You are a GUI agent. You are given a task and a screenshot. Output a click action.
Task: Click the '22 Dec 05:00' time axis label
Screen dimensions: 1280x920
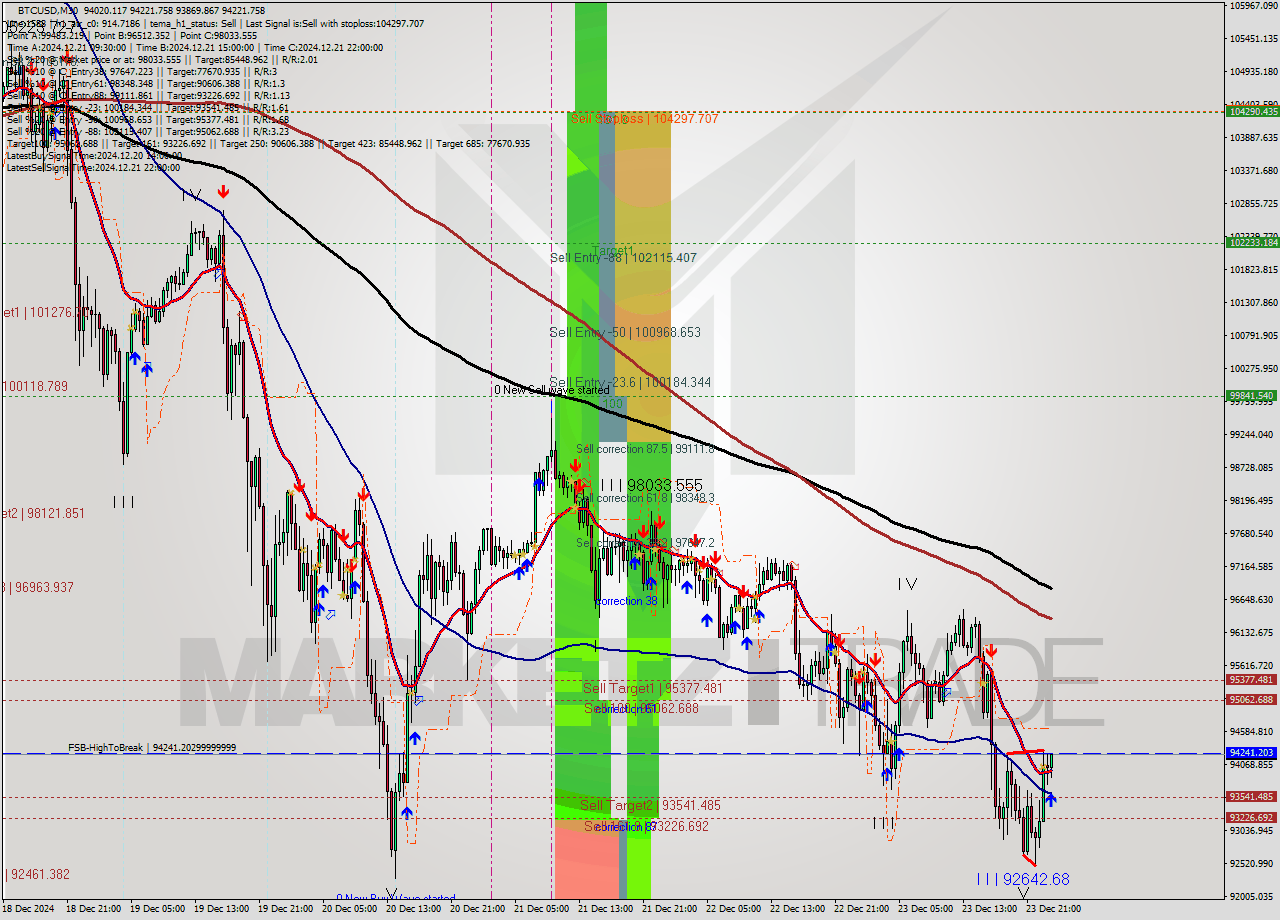coord(733,909)
